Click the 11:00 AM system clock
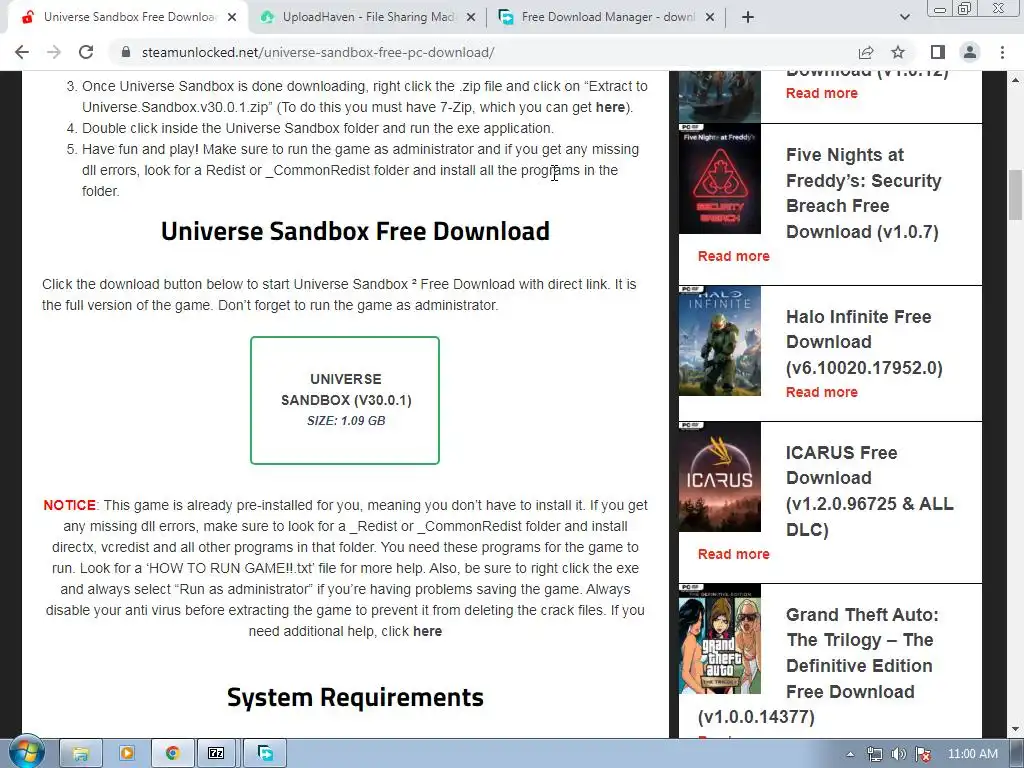 point(972,754)
